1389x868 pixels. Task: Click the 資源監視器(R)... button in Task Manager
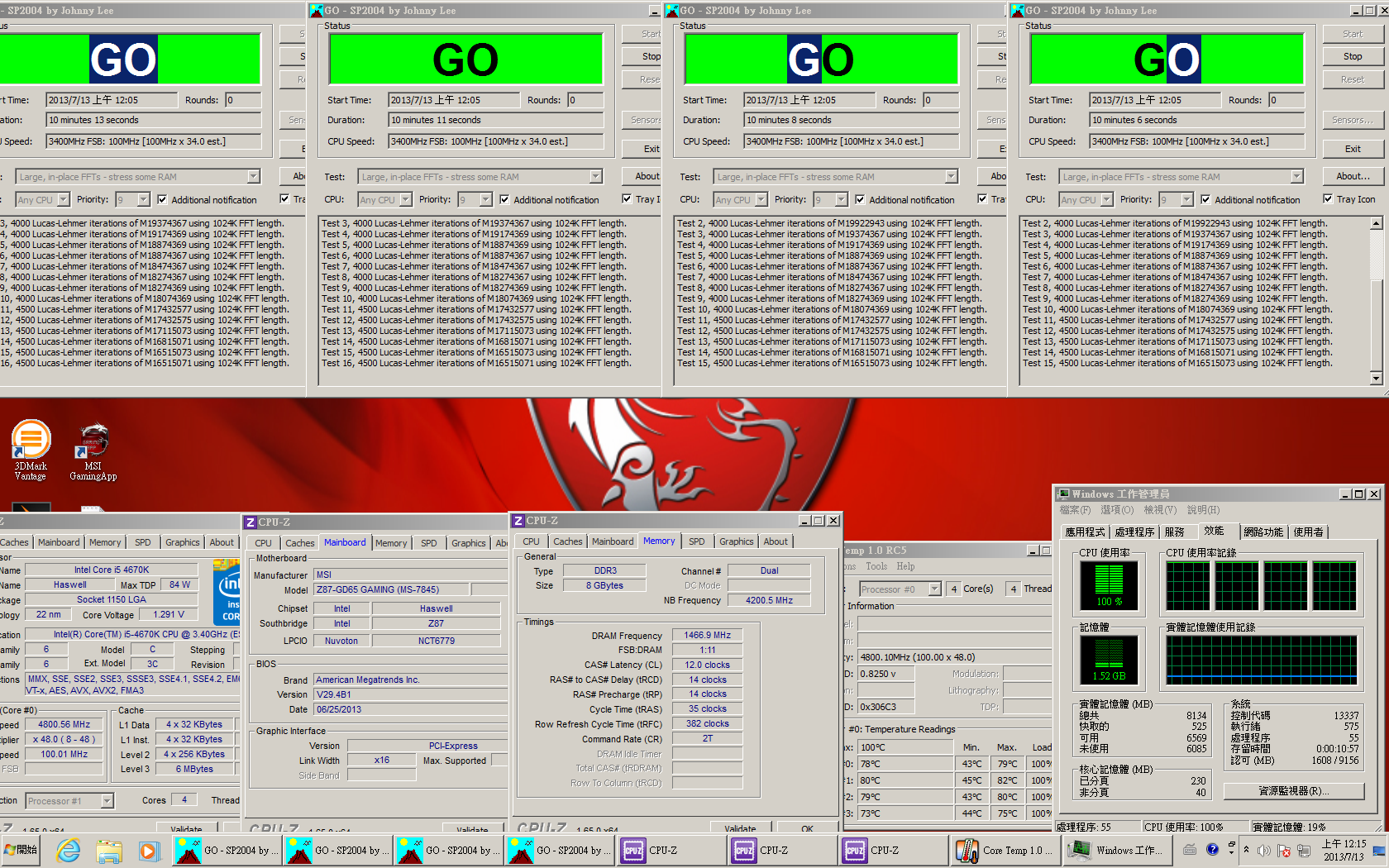point(1294,791)
